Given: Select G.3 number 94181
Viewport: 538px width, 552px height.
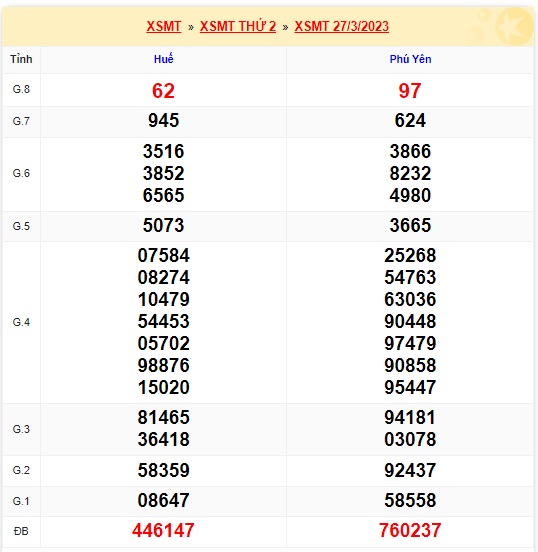Looking at the screenshot, I should 410,418.
